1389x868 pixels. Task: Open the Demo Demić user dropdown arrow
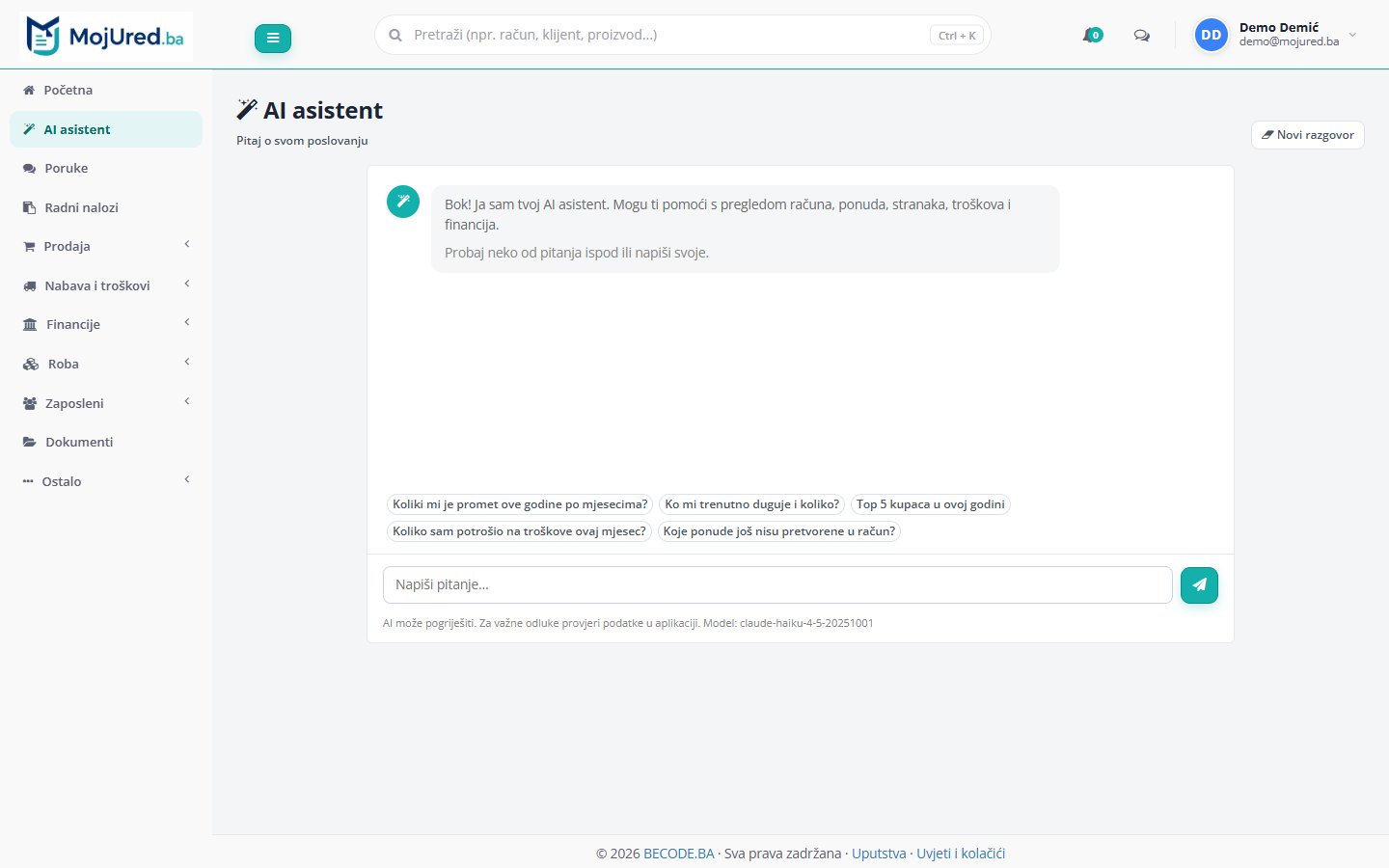[x=1352, y=35]
